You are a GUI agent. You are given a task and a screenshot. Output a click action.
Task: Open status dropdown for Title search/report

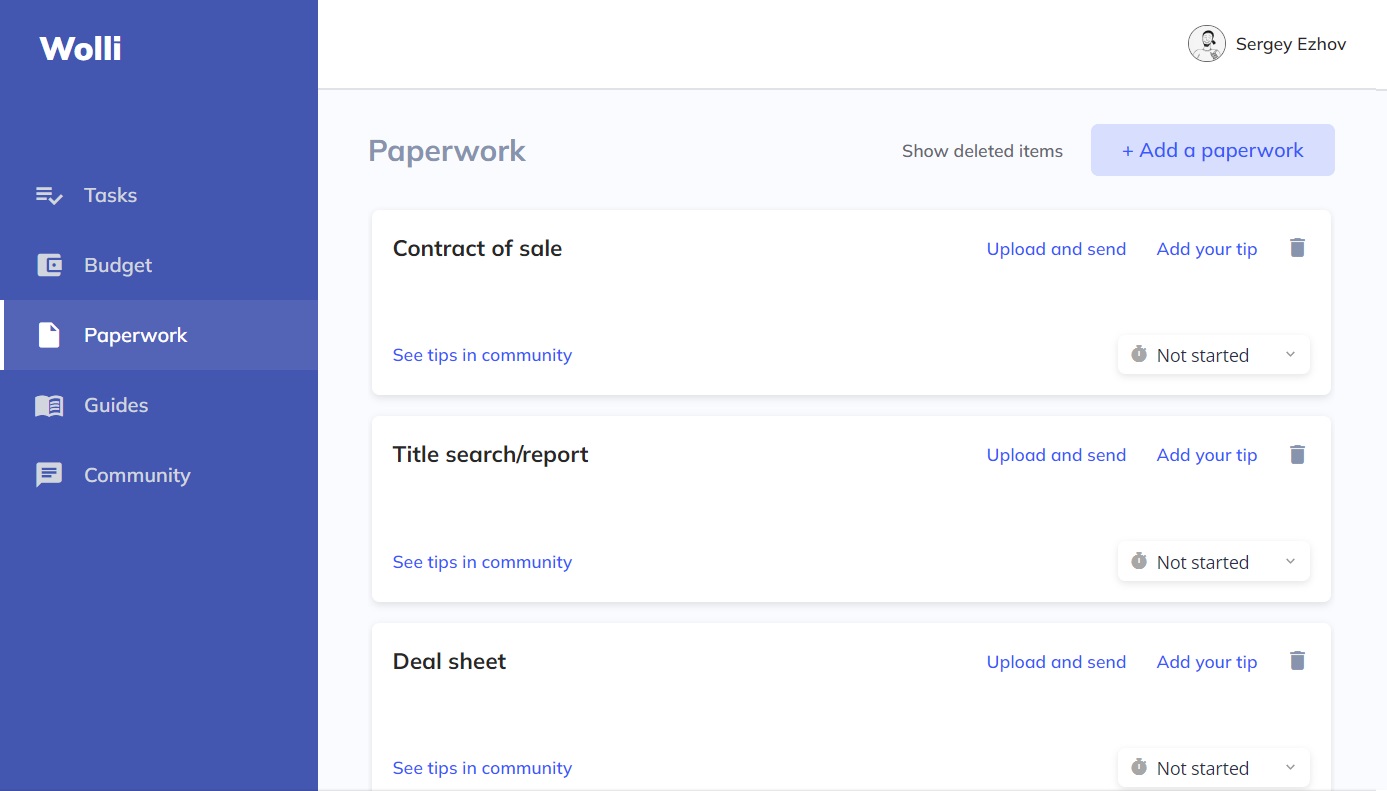click(x=1213, y=562)
